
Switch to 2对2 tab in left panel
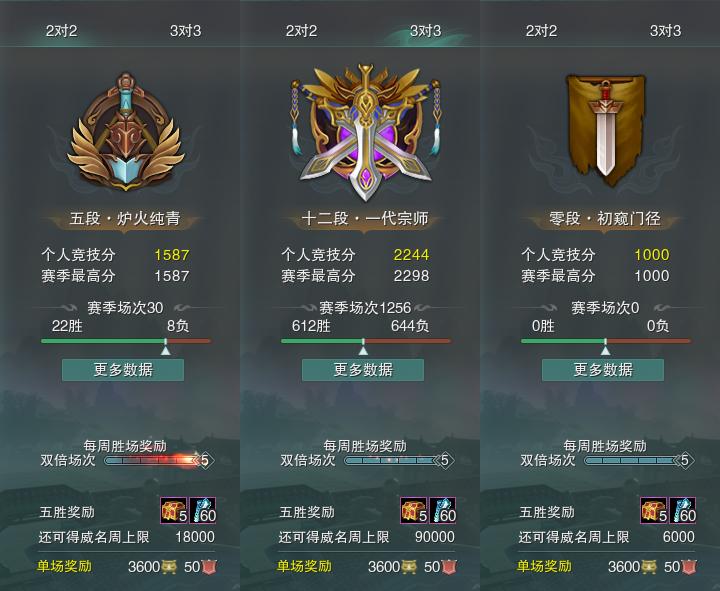pyautogui.click(x=62, y=31)
